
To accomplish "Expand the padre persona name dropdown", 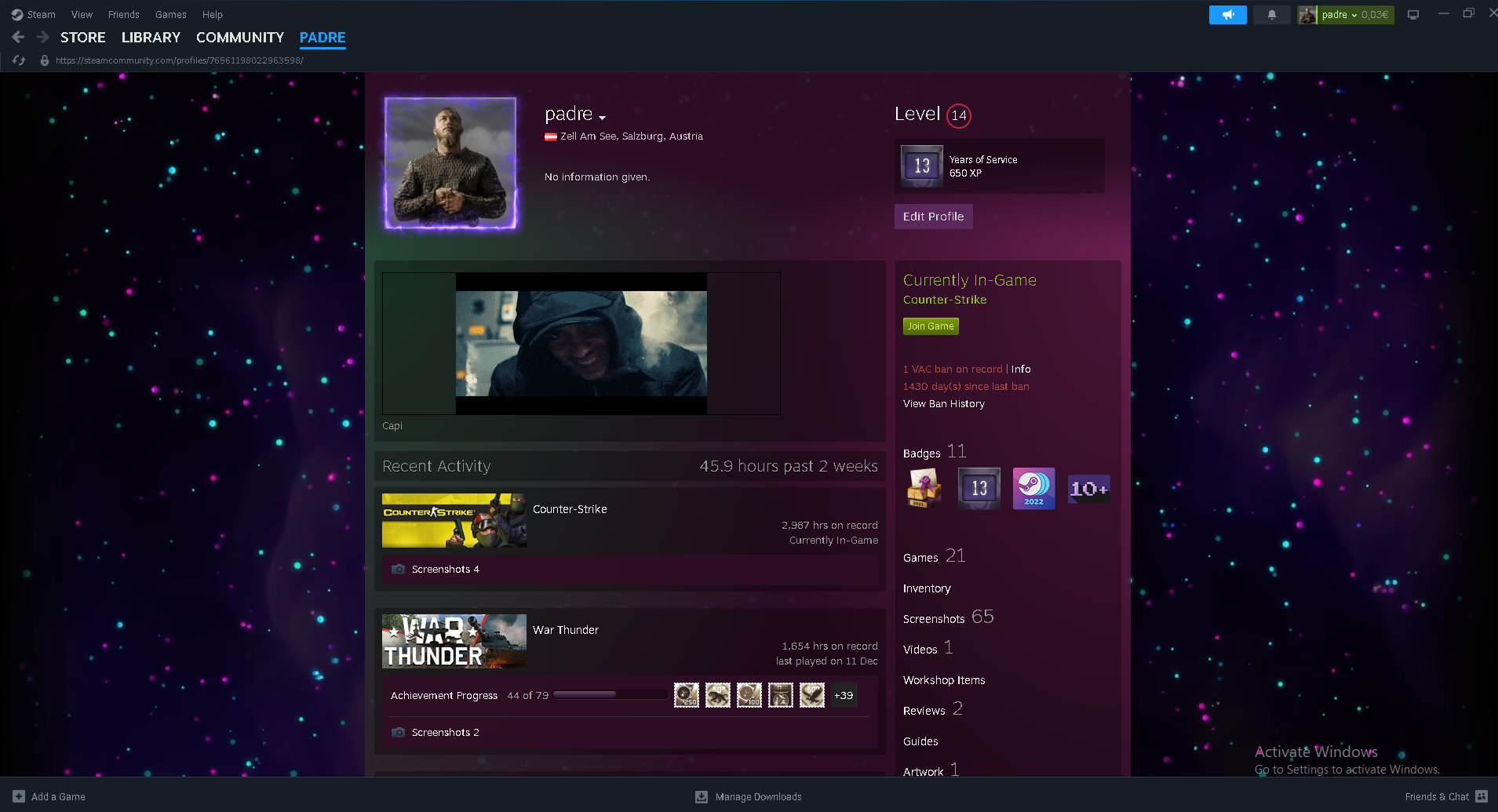I will 602,117.
